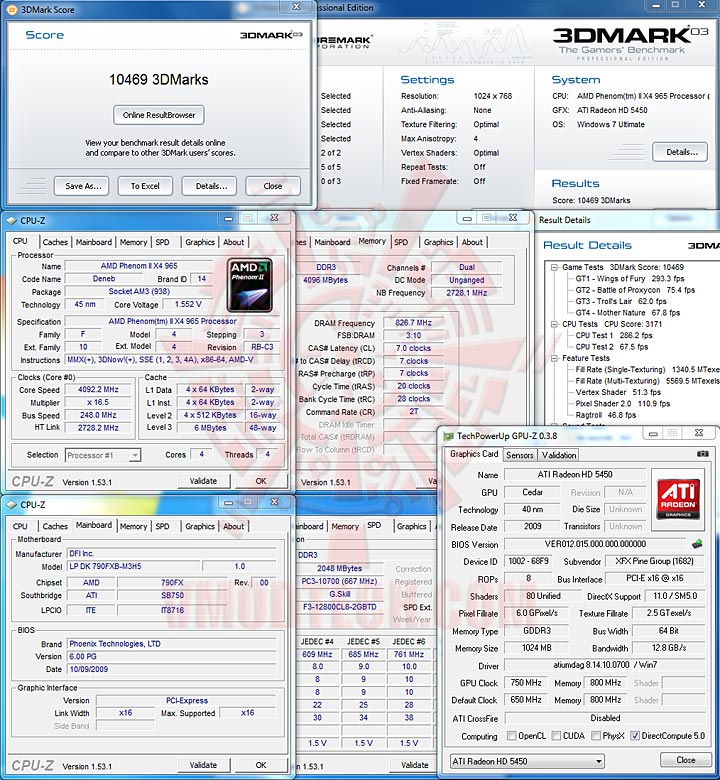Screen dimensions: 720x780
Task: Click the To Excel button
Action: tap(145, 186)
